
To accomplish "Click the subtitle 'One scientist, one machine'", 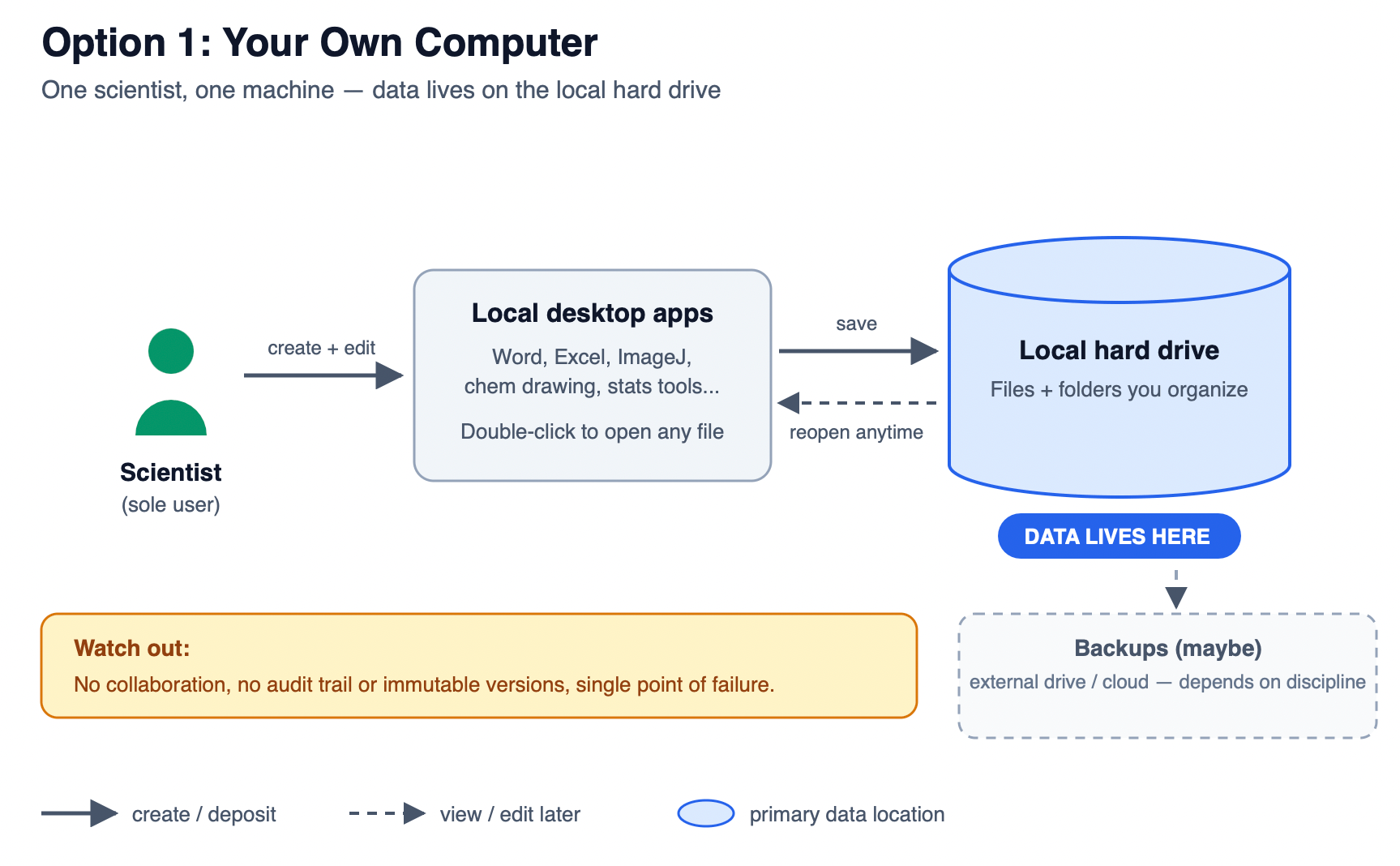I will pyautogui.click(x=187, y=90).
